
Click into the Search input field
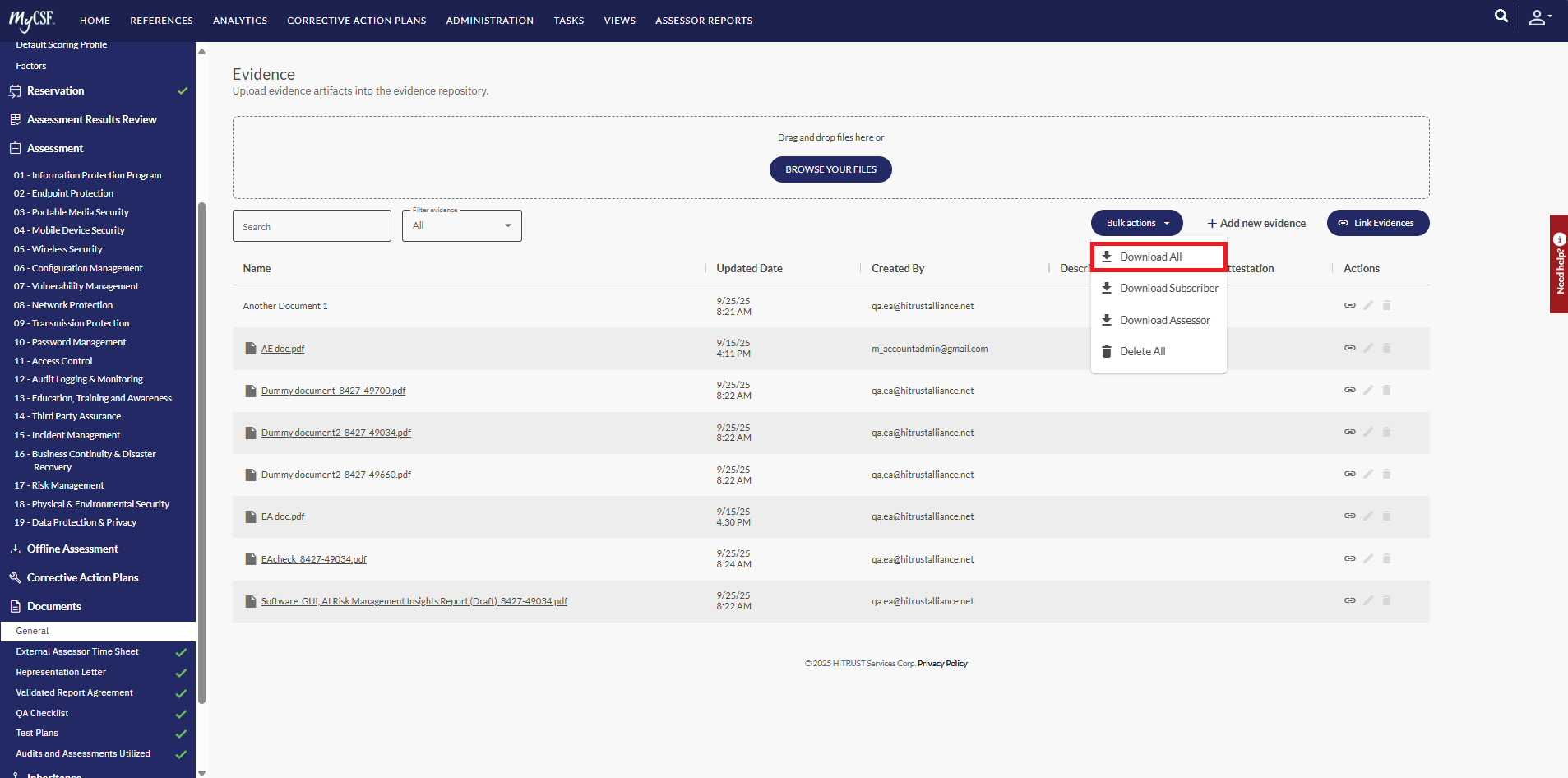[312, 226]
